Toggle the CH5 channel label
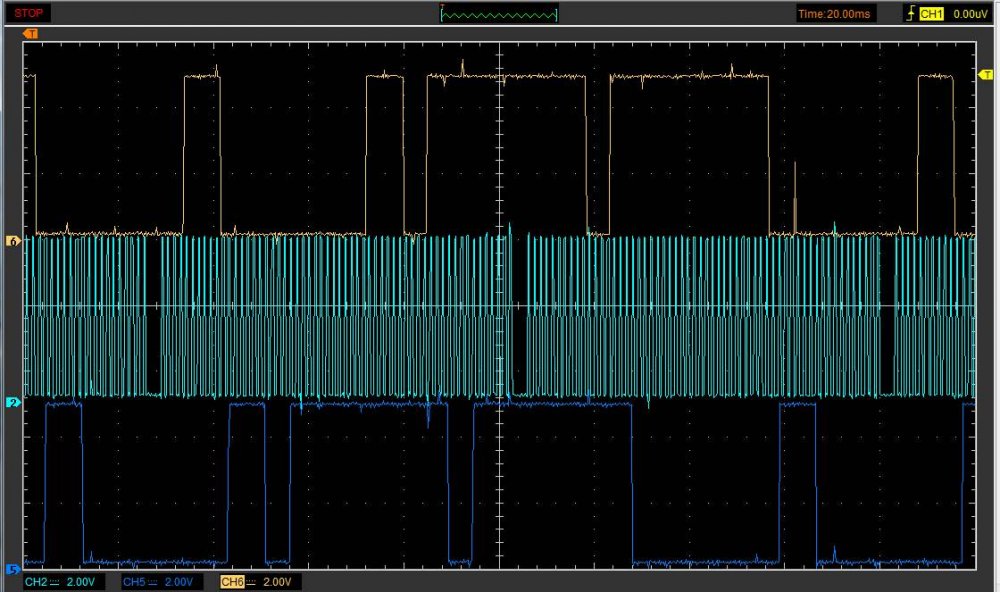 (134, 582)
